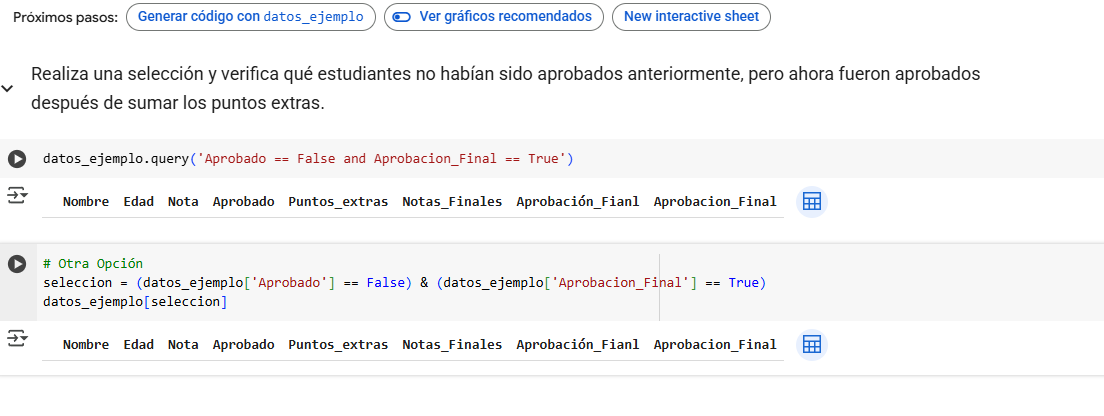Run the '# Otra Opción' code cell
Viewport: 1104px width, 416px height.
[17, 264]
